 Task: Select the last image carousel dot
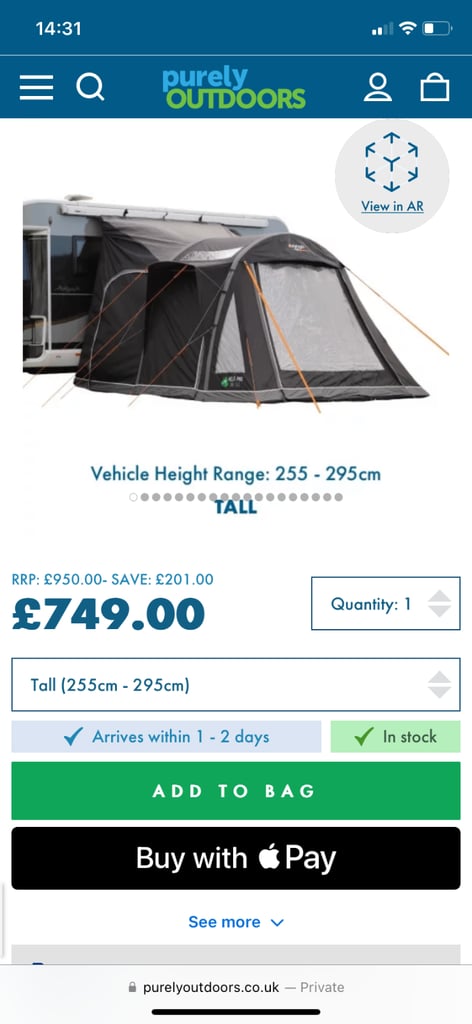338,497
